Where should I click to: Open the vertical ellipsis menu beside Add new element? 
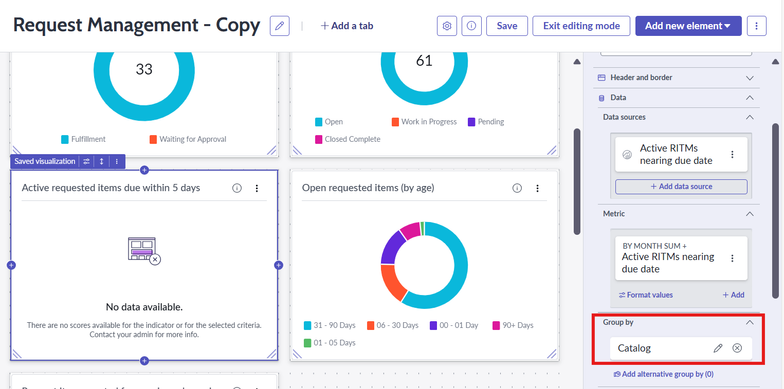click(x=756, y=26)
